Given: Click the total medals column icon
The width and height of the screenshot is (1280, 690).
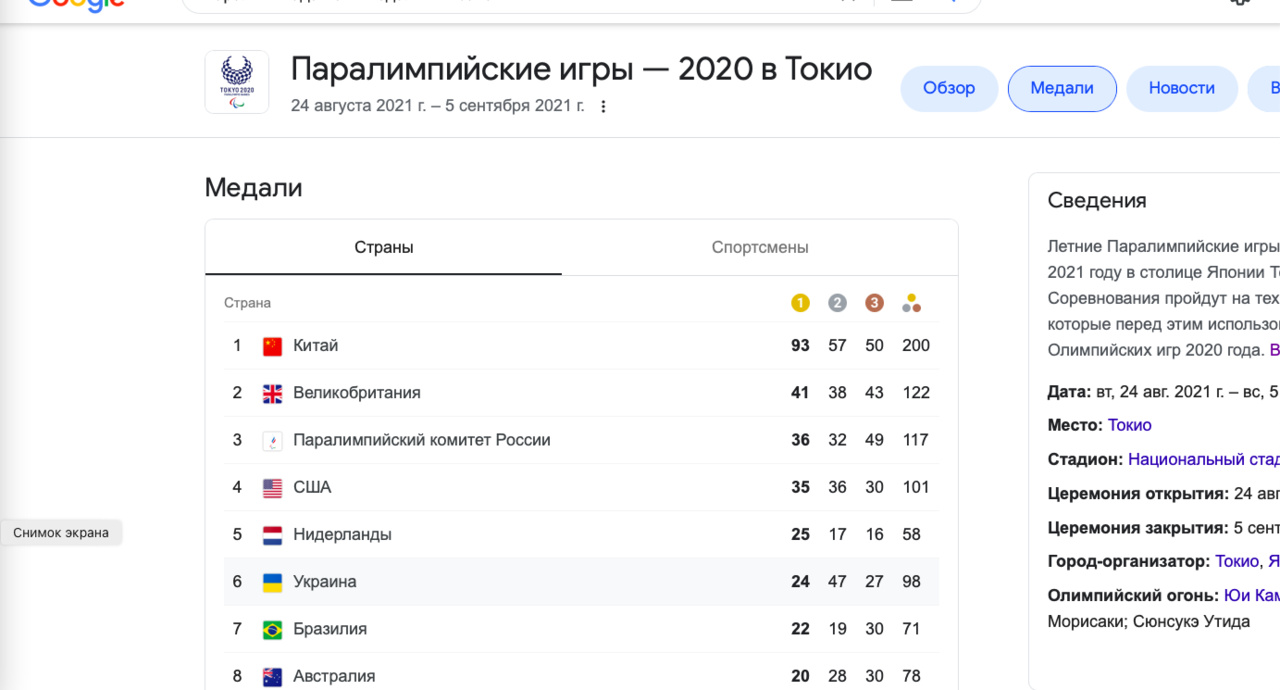Looking at the screenshot, I should 911,303.
